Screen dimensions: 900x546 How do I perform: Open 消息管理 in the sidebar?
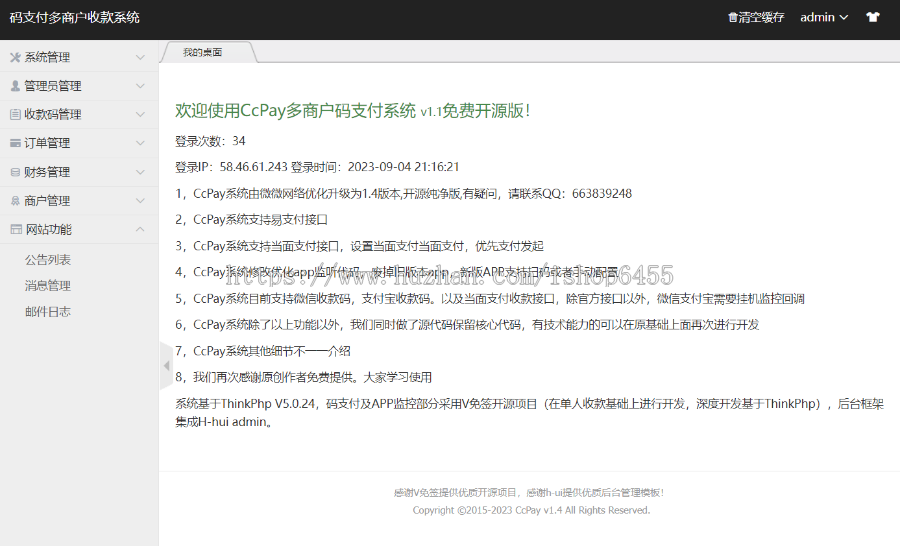pyautogui.click(x=48, y=286)
